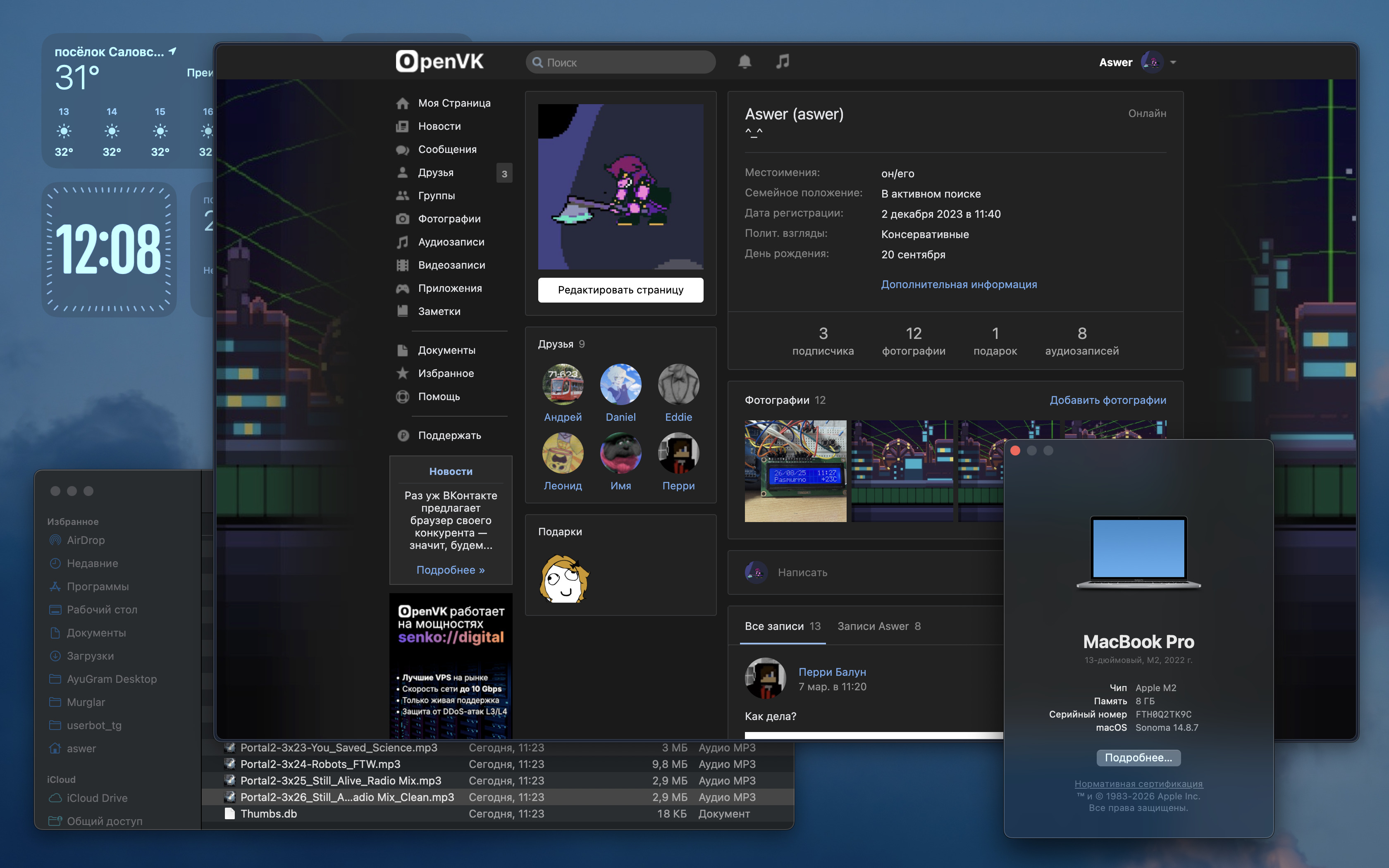The width and height of the screenshot is (1389, 868).
Task: Open AyuGram Desktop folder in Finder sidebar
Action: coord(112,679)
